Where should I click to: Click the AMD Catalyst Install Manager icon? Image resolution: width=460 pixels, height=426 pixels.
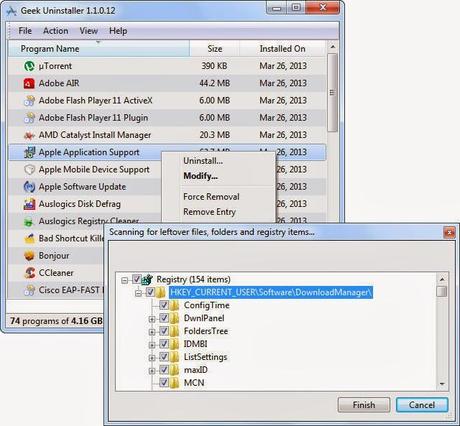(29, 135)
